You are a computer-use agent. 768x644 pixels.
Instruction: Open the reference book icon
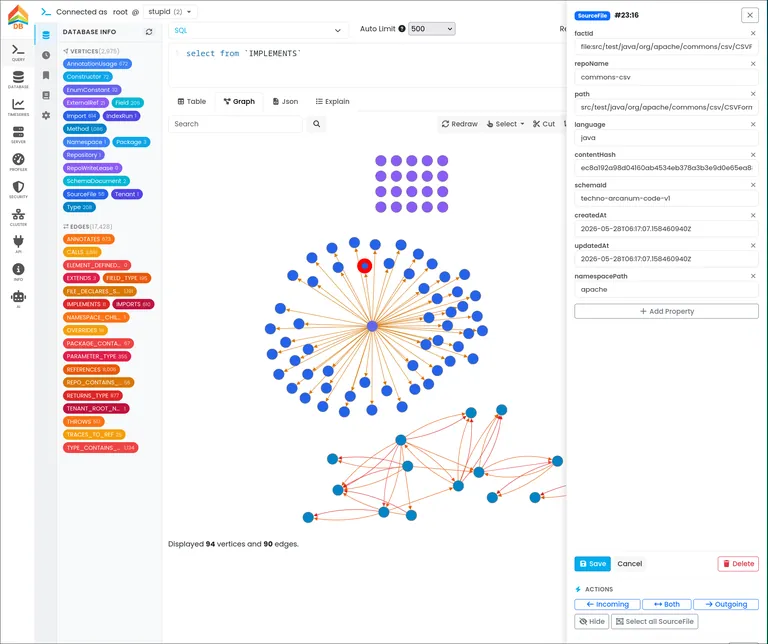pyautogui.click(x=46, y=95)
